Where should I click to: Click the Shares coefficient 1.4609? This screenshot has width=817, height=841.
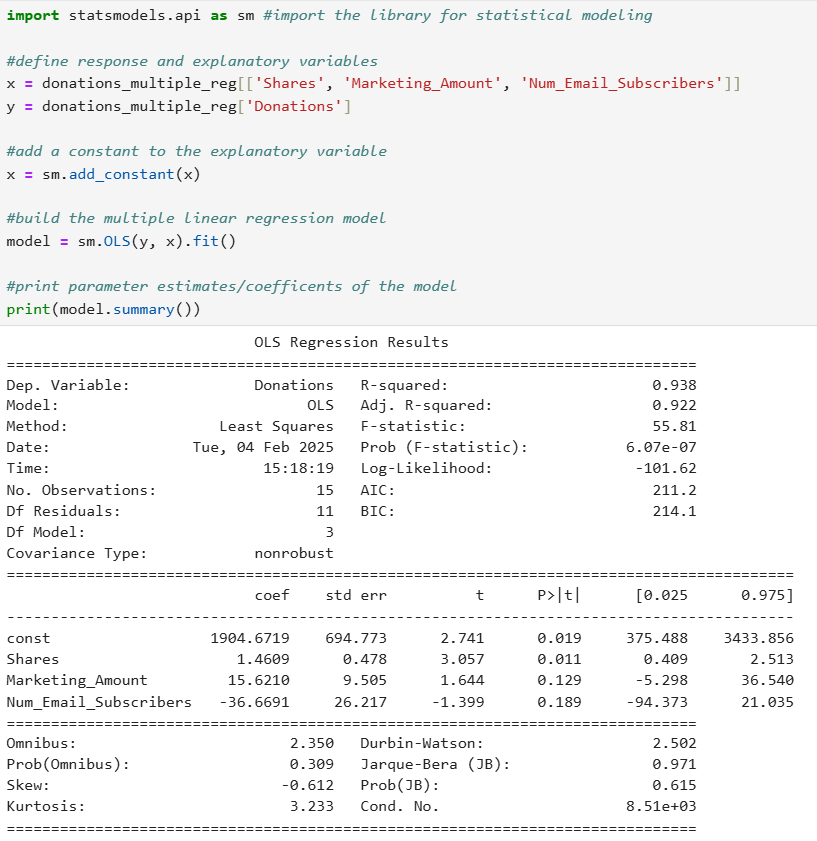[263, 659]
